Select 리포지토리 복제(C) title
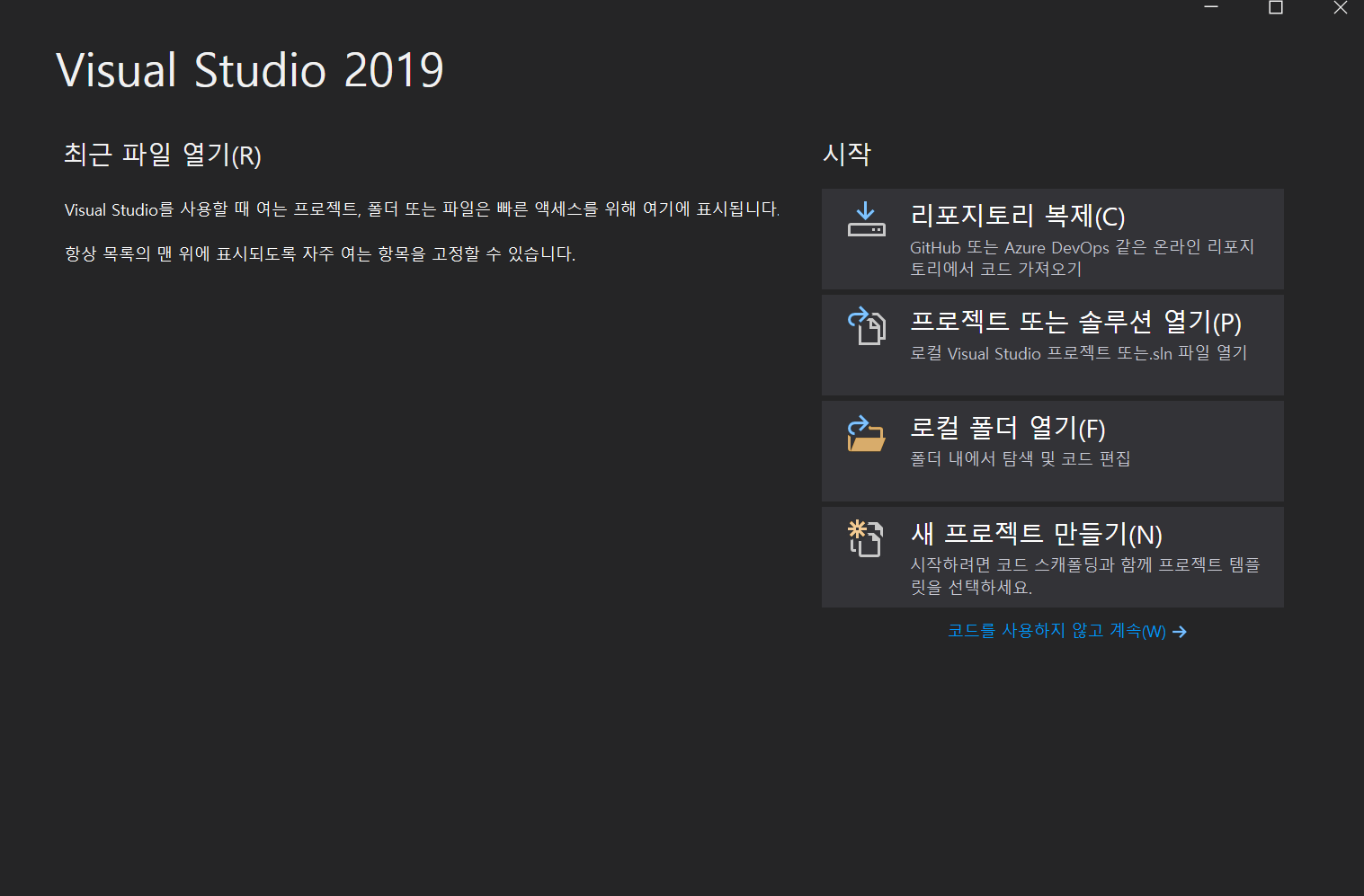This screenshot has width=1364, height=896. pyautogui.click(x=1017, y=216)
